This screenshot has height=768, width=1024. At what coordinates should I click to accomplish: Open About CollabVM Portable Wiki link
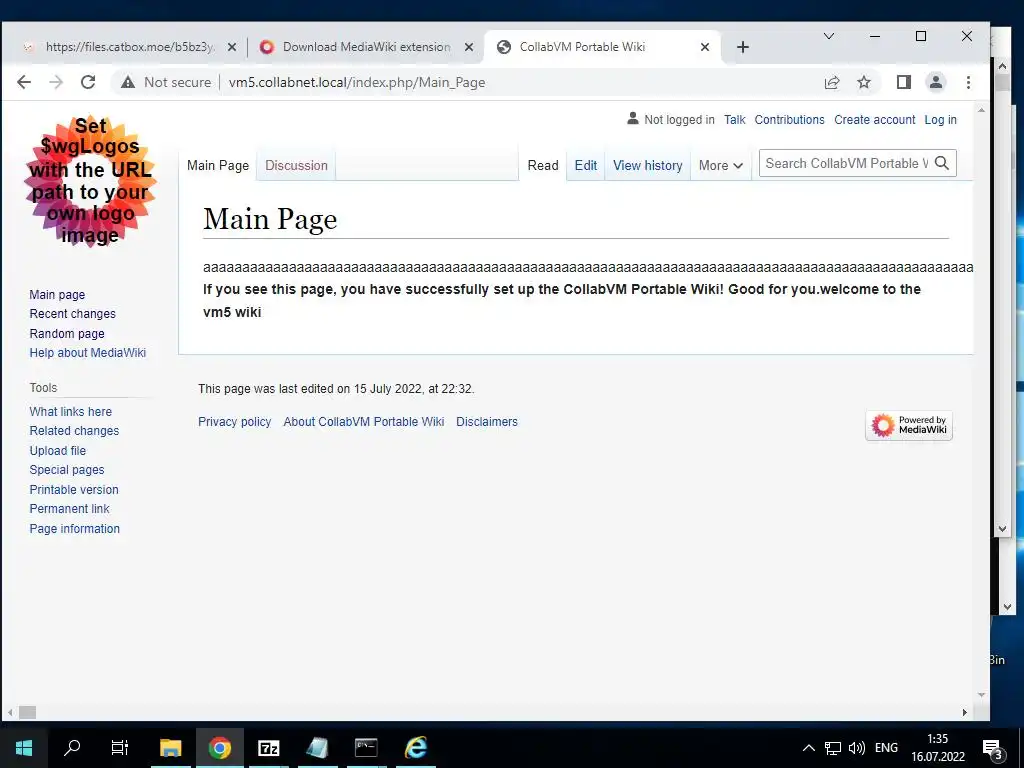pyautogui.click(x=364, y=422)
